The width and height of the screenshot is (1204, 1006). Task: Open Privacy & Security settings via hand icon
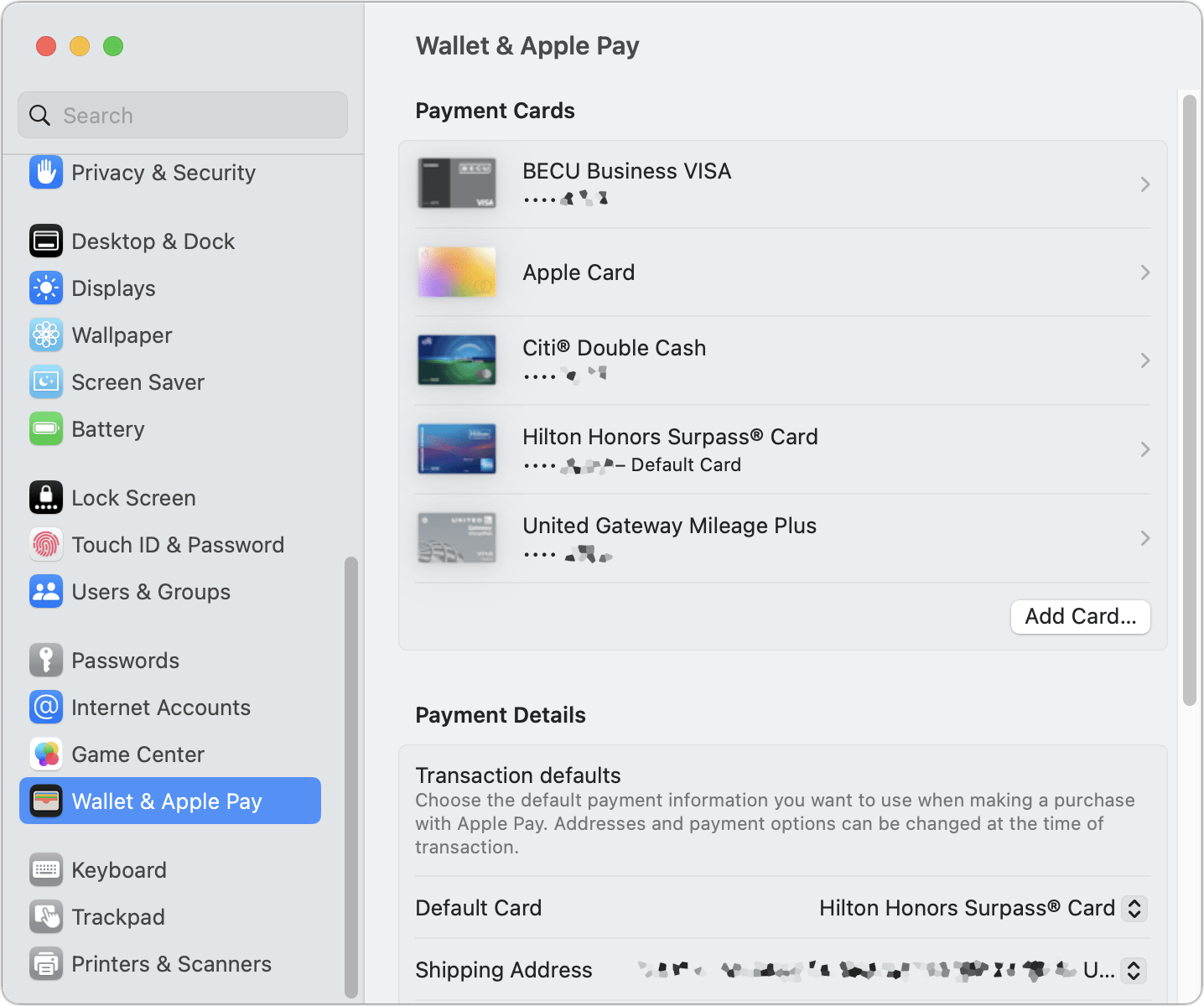[x=45, y=173]
